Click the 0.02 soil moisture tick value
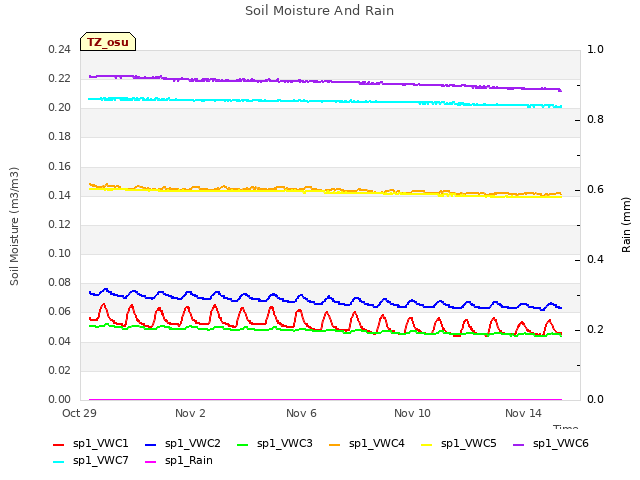Screen dimensions: 640x480 coord(60,370)
